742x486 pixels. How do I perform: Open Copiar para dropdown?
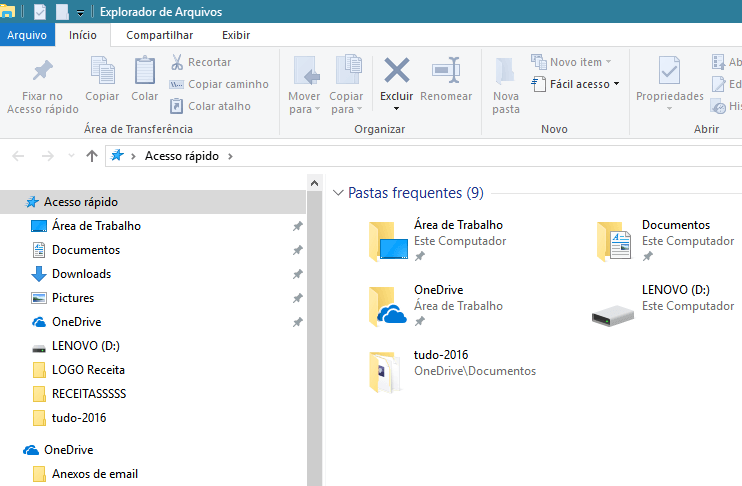pos(347,103)
